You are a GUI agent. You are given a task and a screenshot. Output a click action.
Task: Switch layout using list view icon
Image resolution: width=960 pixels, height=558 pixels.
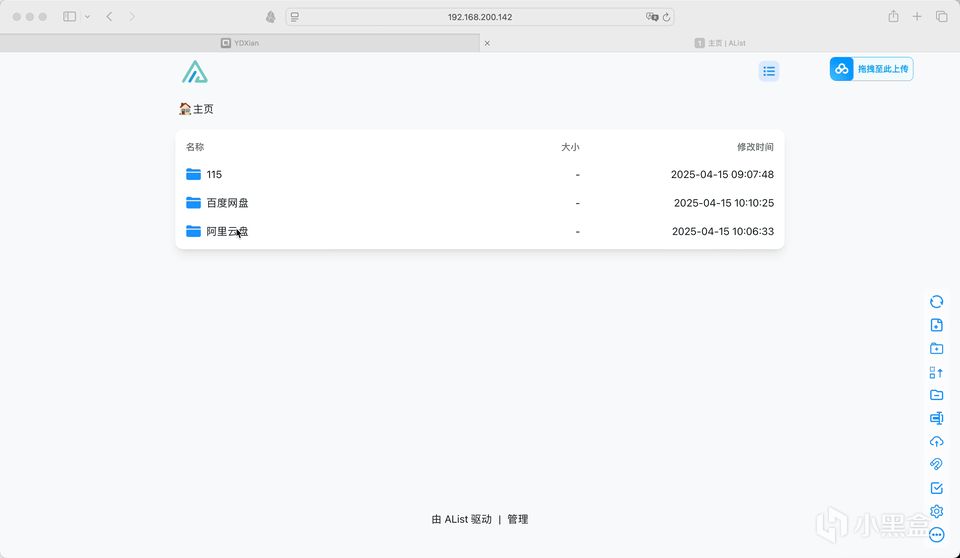click(x=768, y=71)
